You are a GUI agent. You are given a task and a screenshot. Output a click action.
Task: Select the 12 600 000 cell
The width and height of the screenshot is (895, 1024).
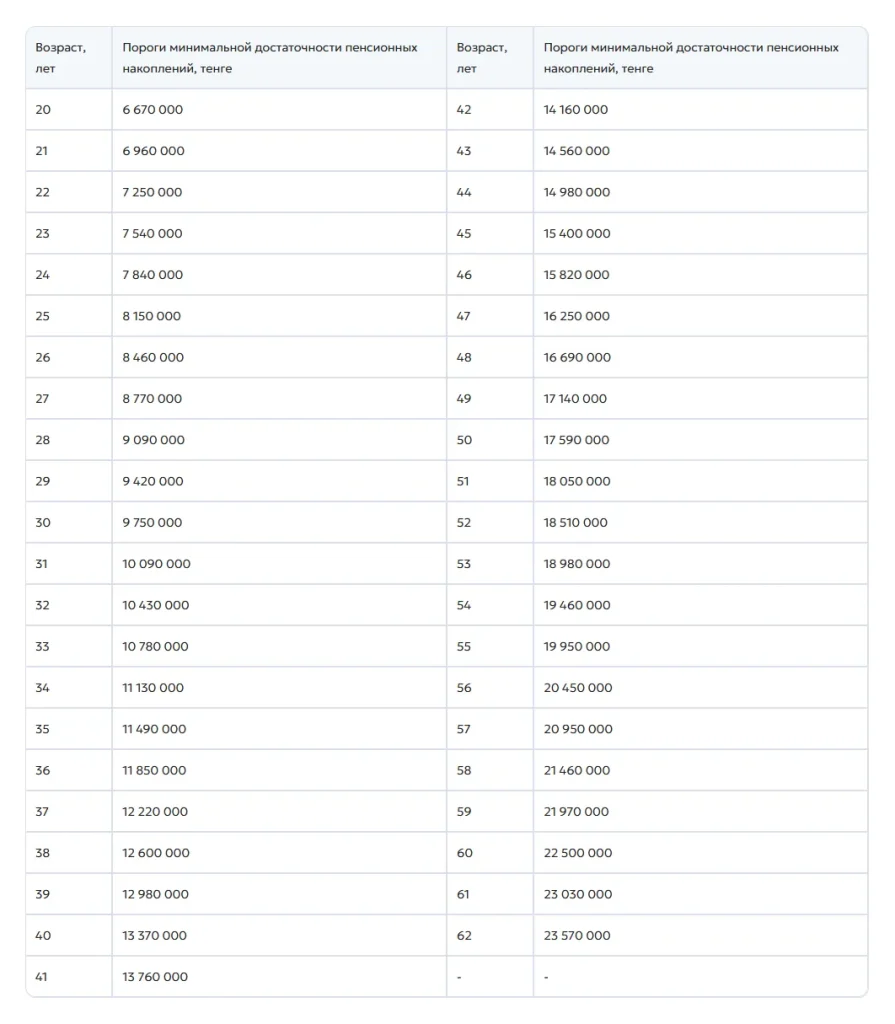279,853
